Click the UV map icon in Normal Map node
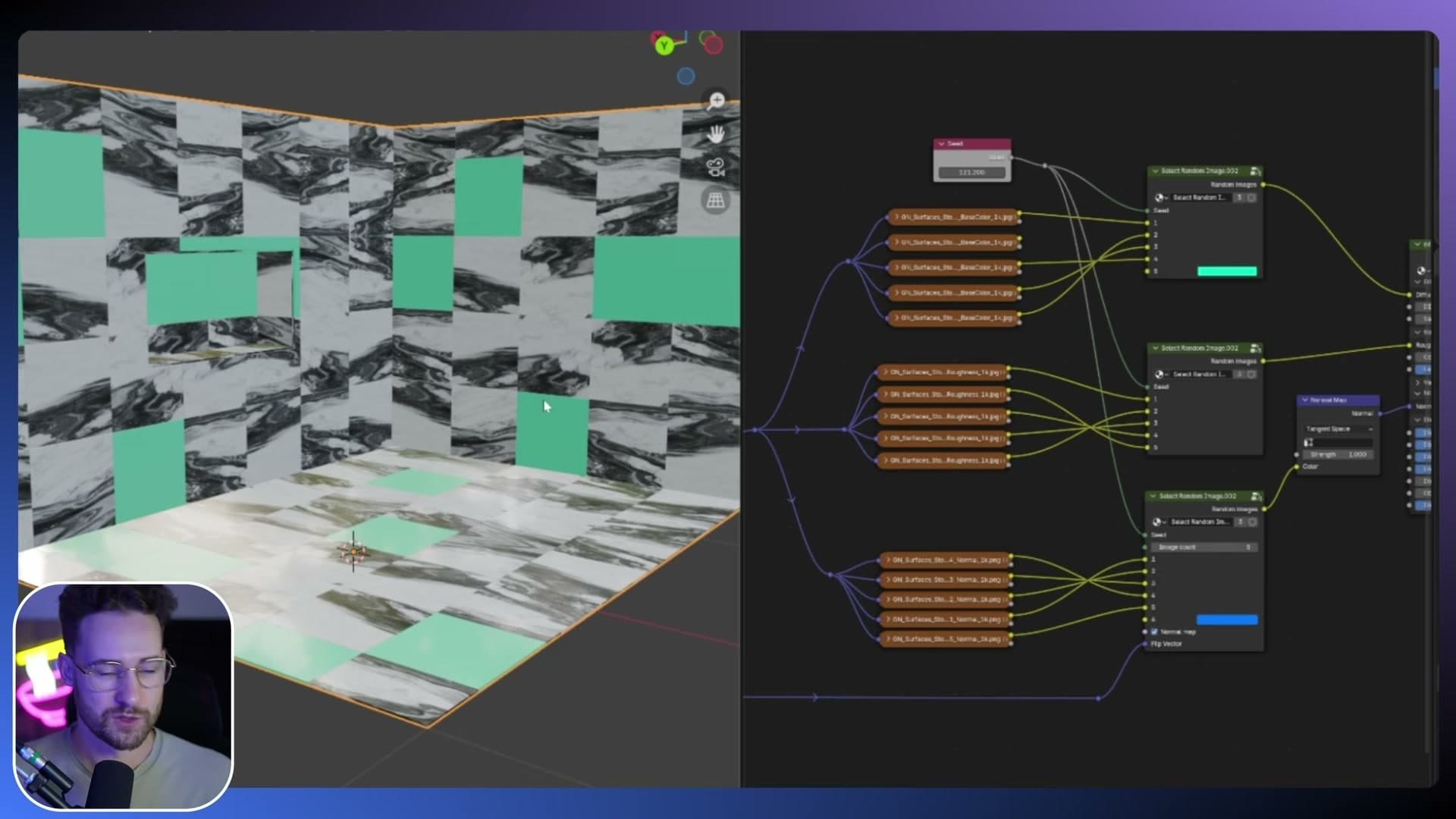The height and width of the screenshot is (819, 1456). coord(1308,442)
